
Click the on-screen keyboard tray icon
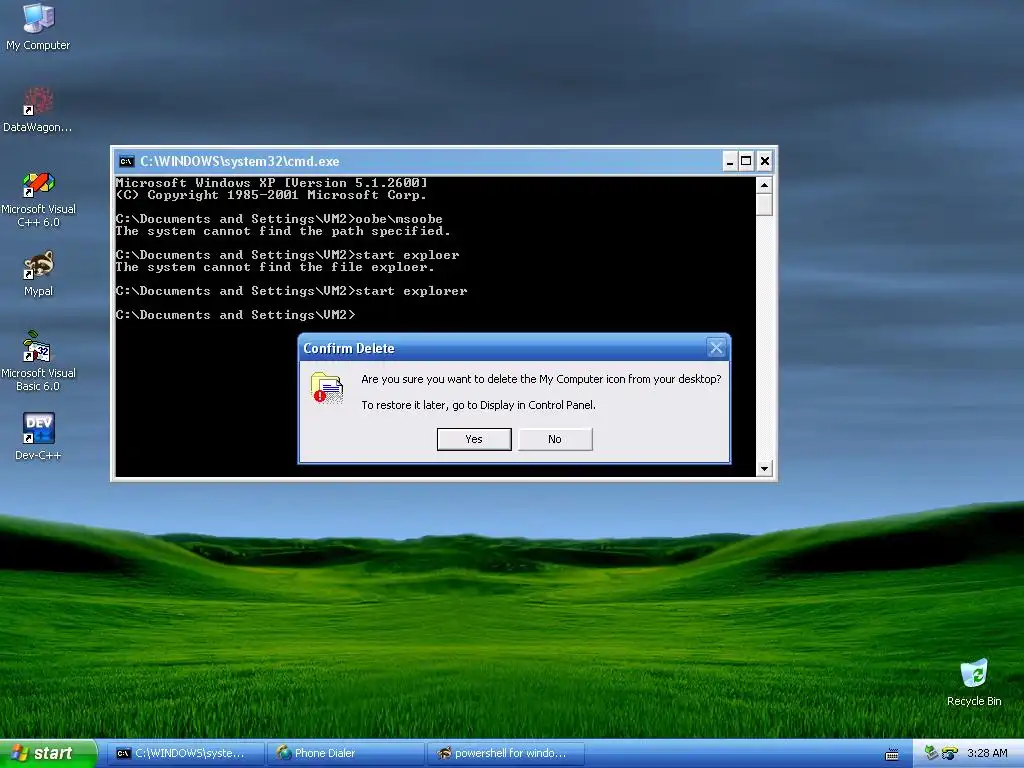[891, 754]
